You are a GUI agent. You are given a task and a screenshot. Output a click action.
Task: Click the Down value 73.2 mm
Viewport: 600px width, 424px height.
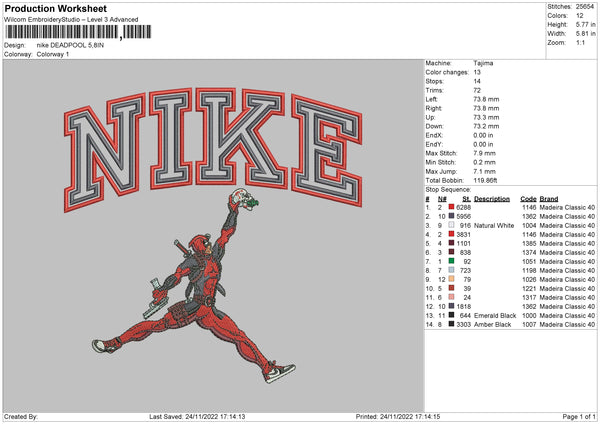click(486, 126)
